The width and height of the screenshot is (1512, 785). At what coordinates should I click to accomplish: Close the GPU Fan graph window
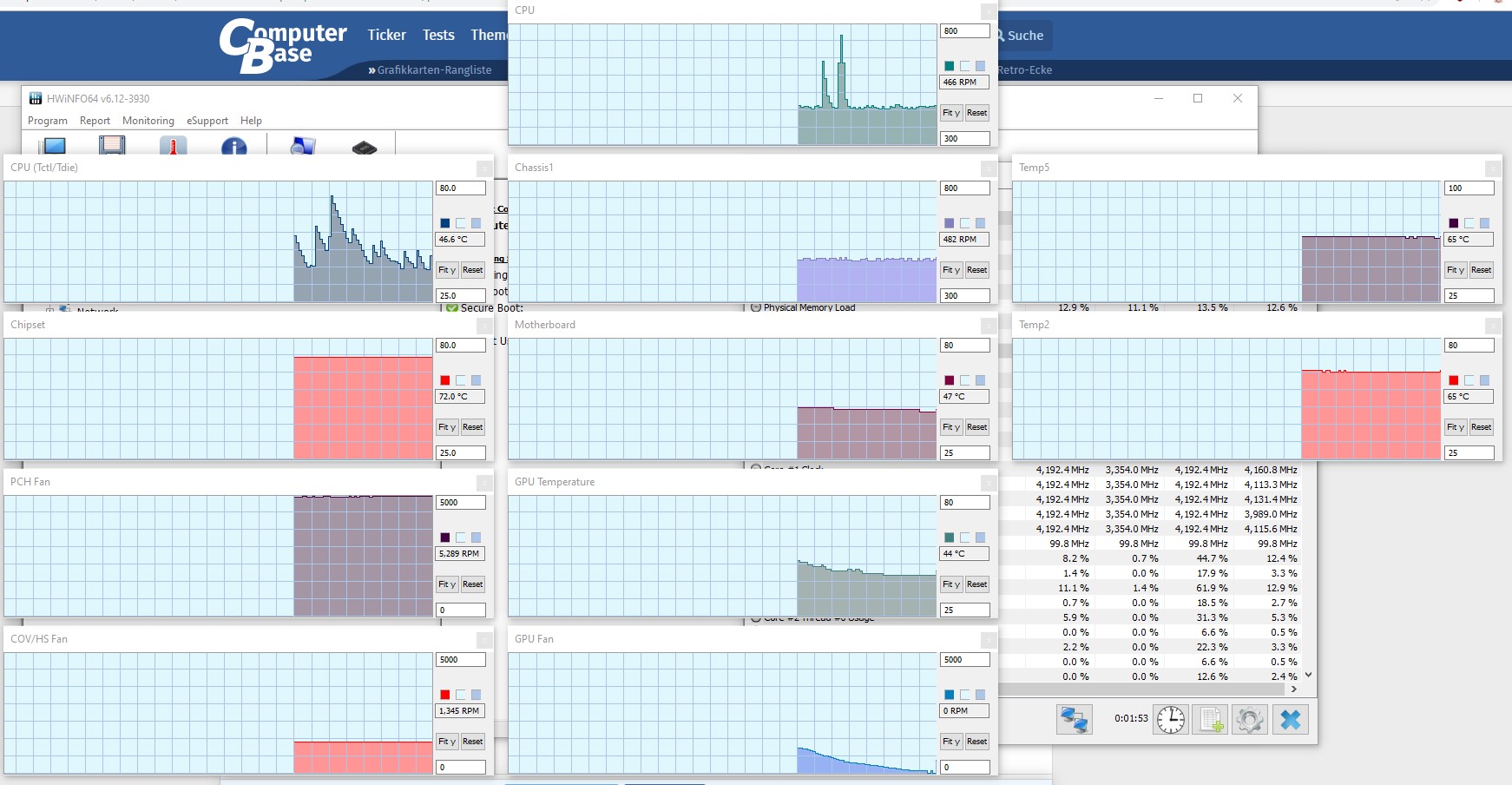pos(989,640)
